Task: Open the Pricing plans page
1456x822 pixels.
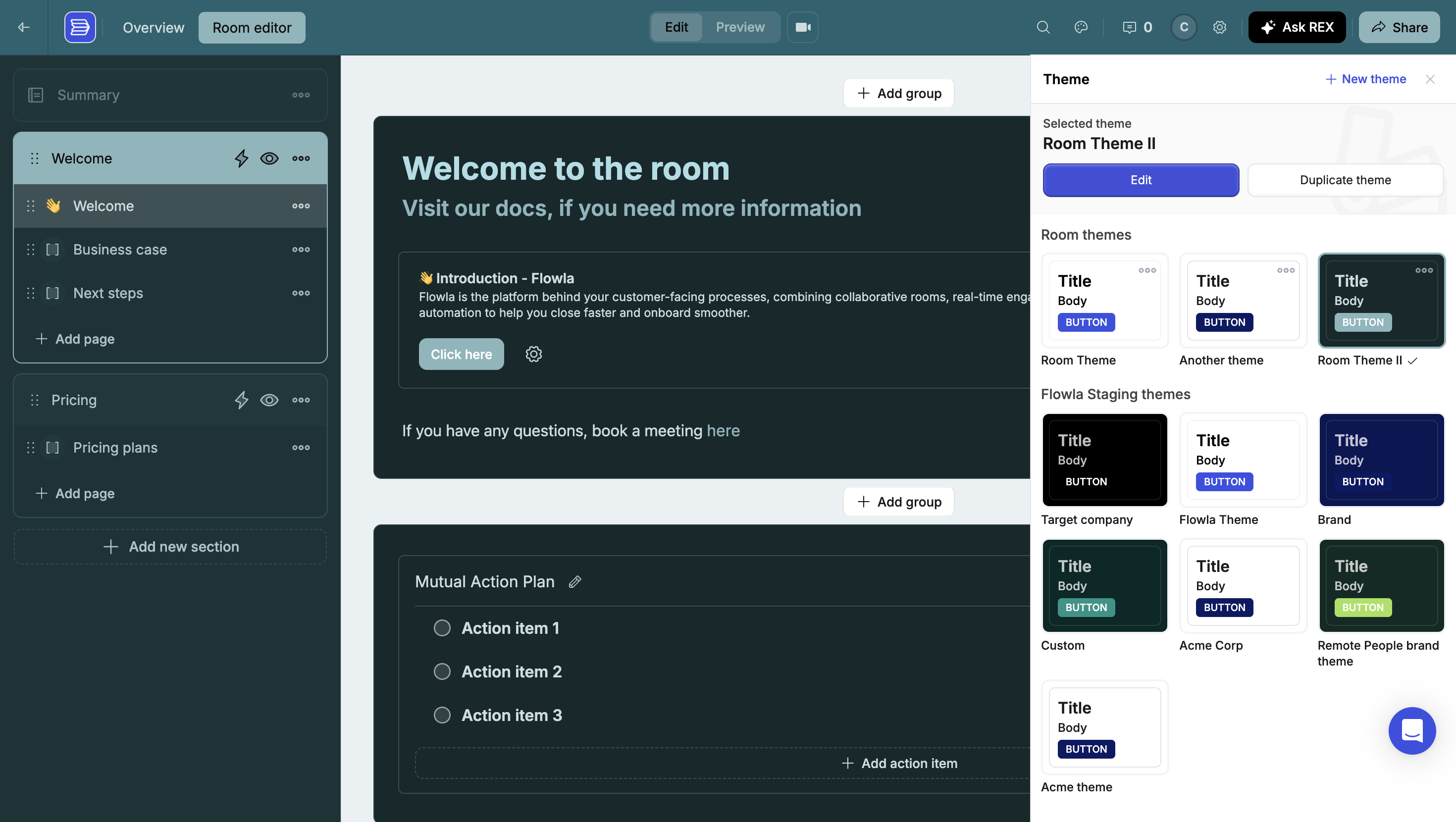Action: tap(170, 448)
